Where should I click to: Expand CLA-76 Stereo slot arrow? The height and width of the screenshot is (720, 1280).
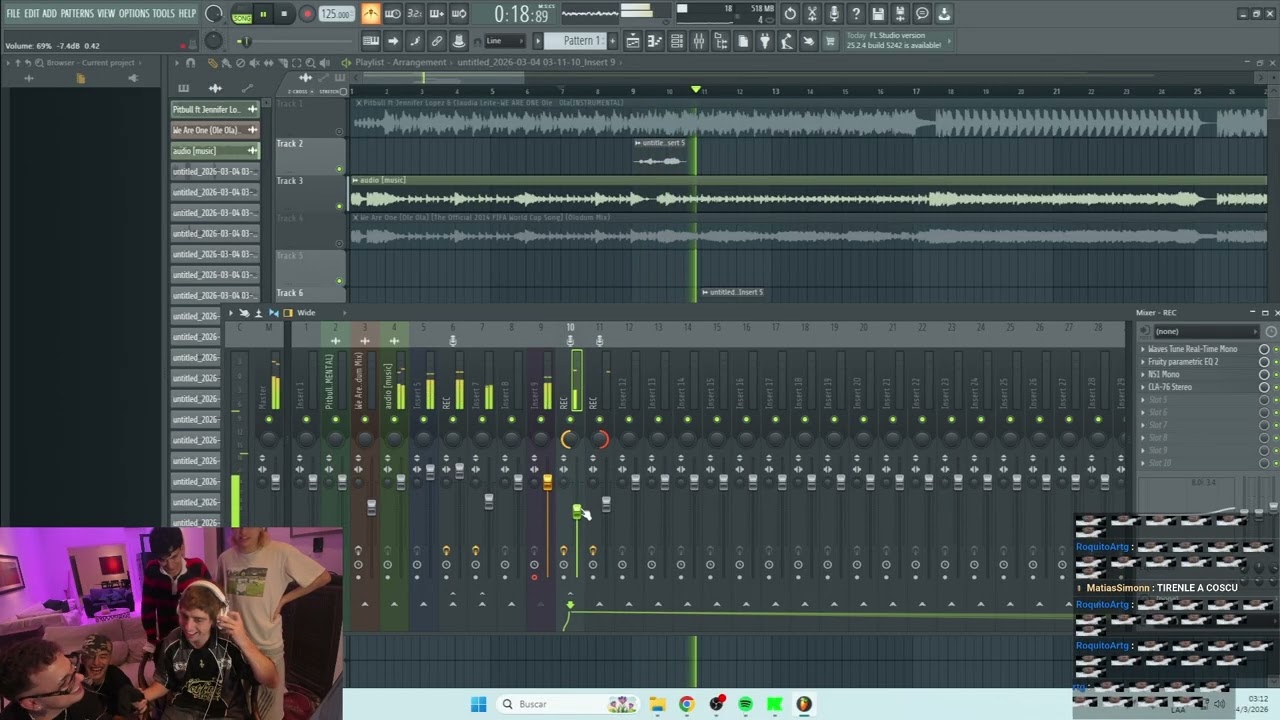[x=1143, y=387]
